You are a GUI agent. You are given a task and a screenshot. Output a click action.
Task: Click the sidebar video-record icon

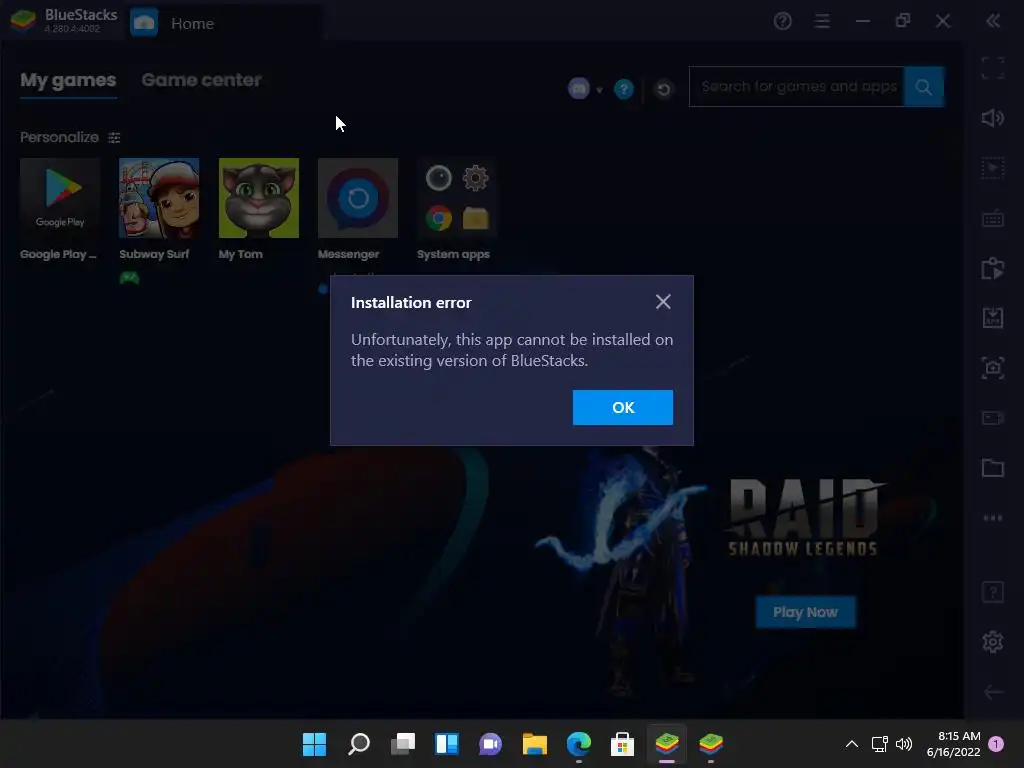tap(993, 418)
